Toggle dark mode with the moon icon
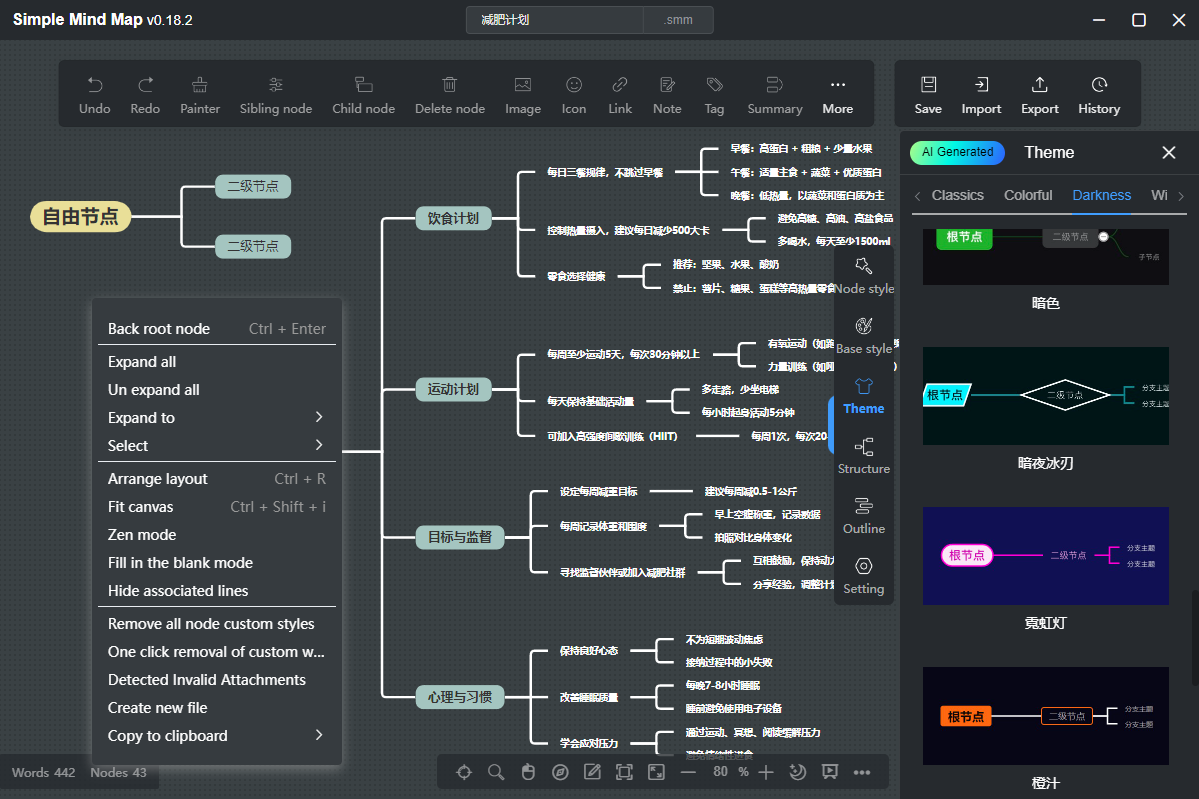1199x799 pixels. (798, 772)
